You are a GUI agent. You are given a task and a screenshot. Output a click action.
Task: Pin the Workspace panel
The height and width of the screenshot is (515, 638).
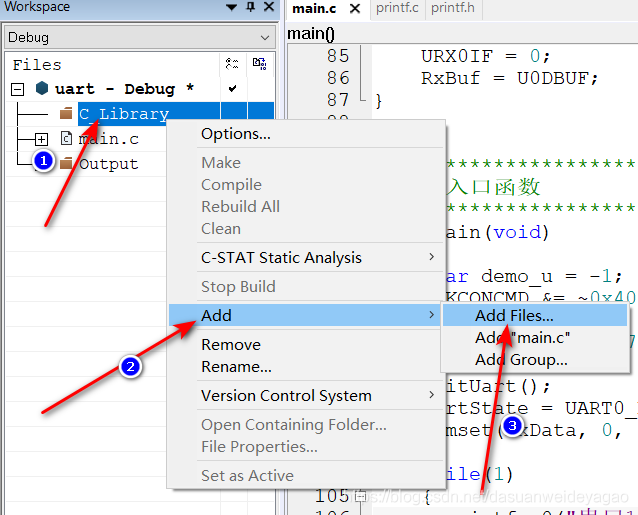(x=251, y=7)
